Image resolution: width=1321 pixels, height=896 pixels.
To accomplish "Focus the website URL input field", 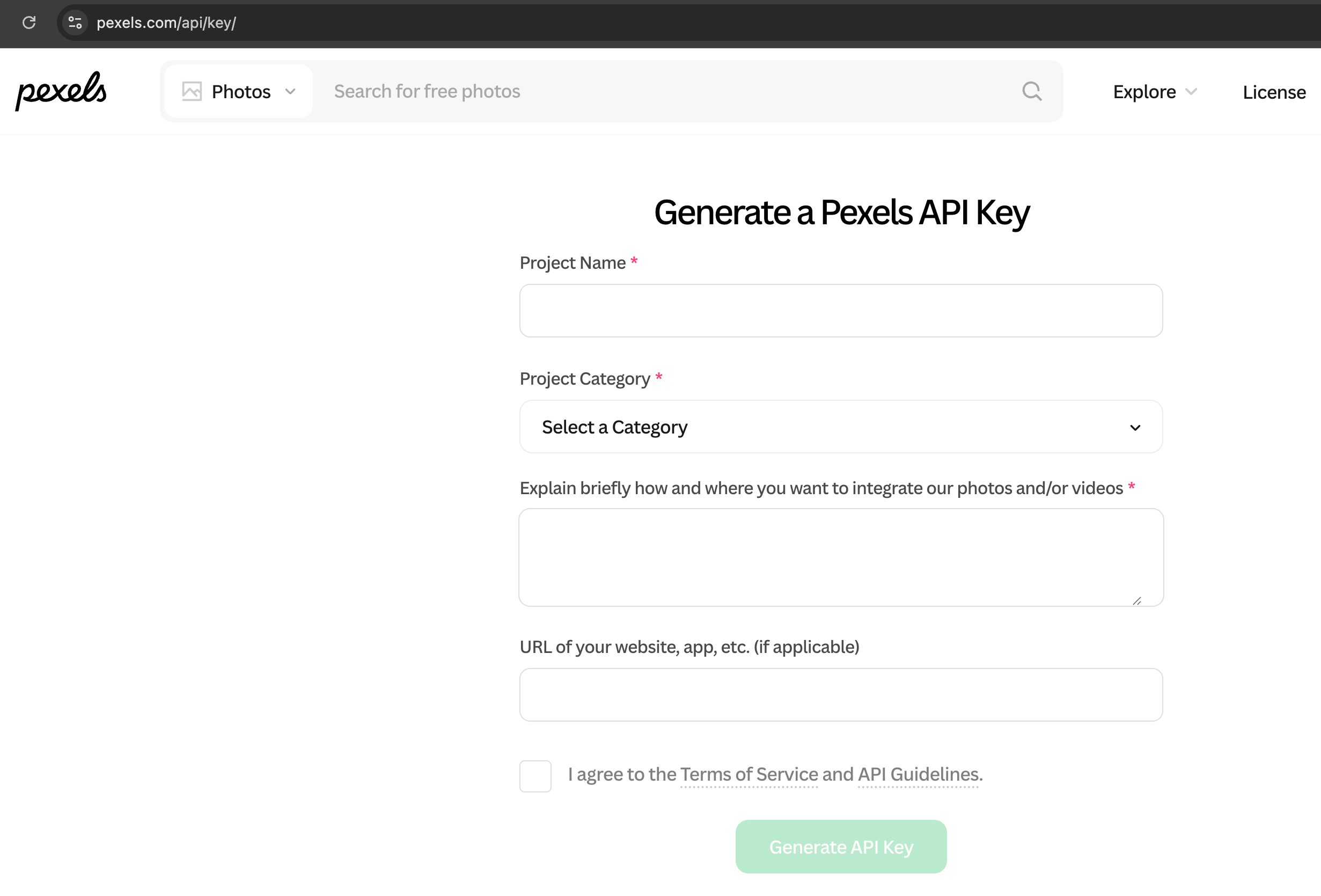I will coord(841,695).
